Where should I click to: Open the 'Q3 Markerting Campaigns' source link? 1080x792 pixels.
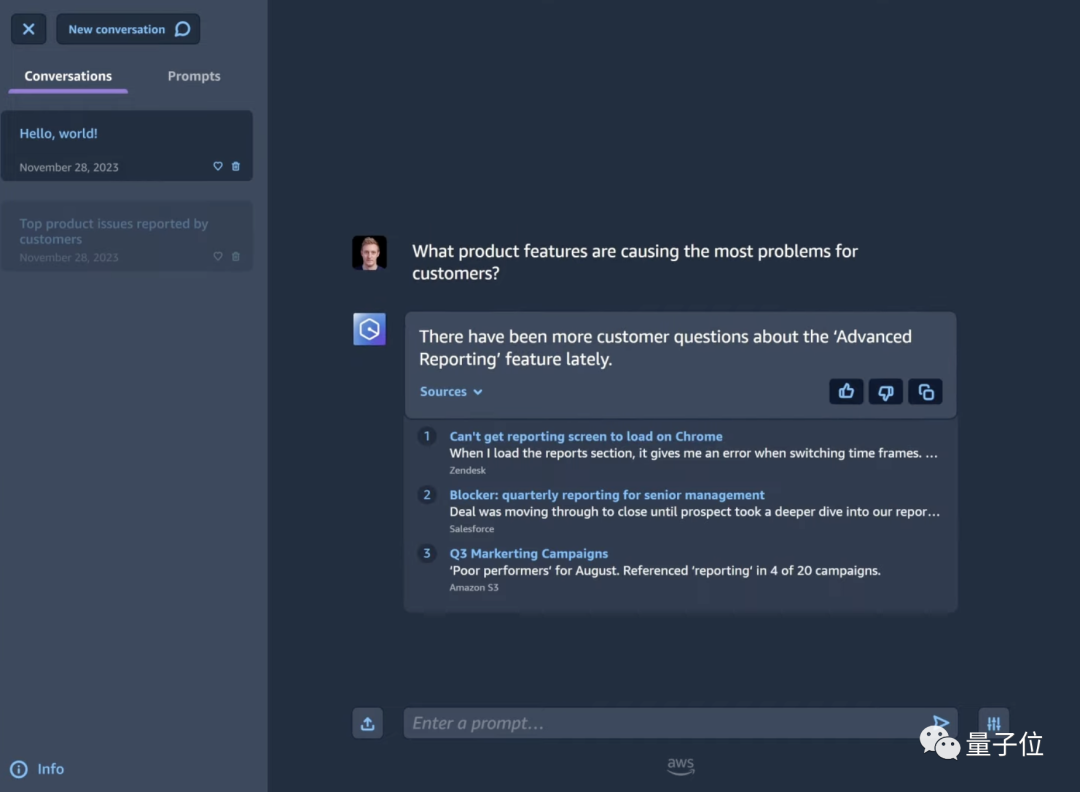pos(529,554)
